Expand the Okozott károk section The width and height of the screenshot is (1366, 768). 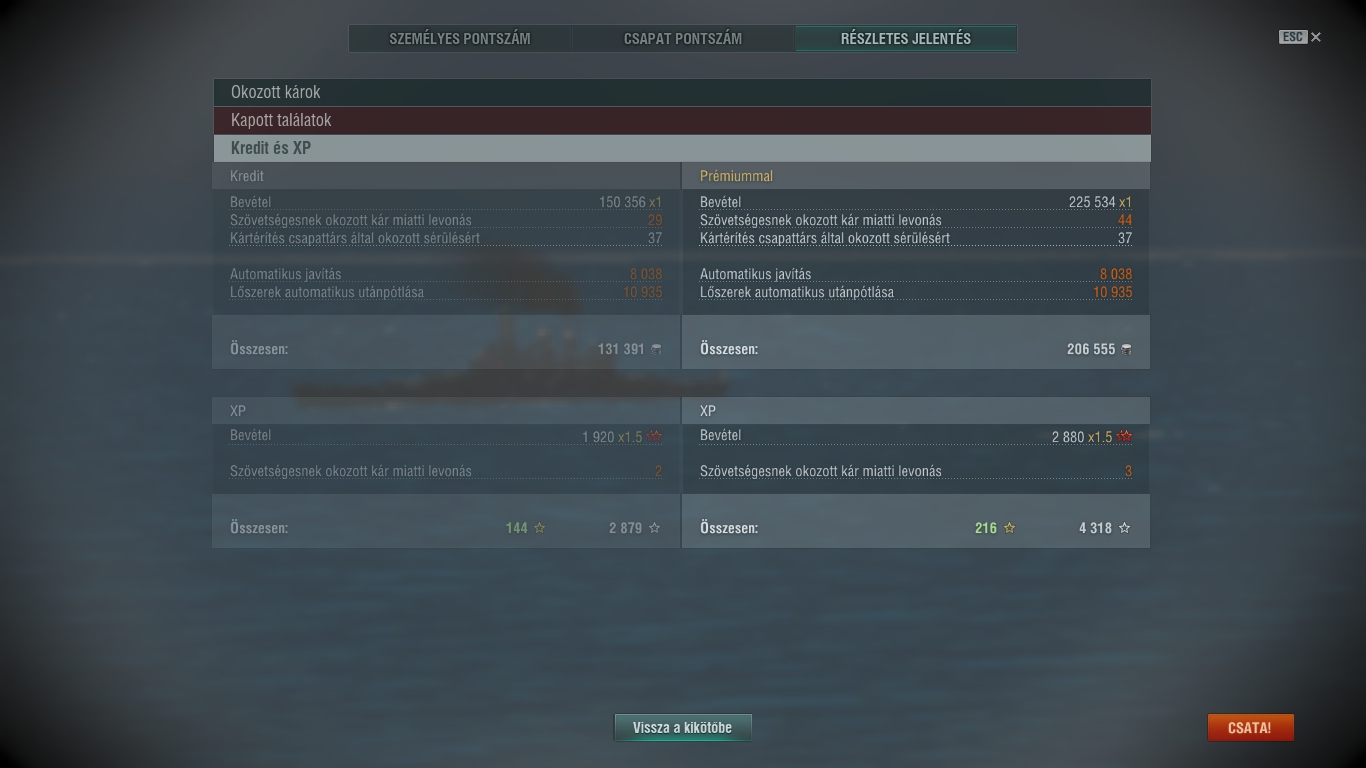[x=681, y=92]
